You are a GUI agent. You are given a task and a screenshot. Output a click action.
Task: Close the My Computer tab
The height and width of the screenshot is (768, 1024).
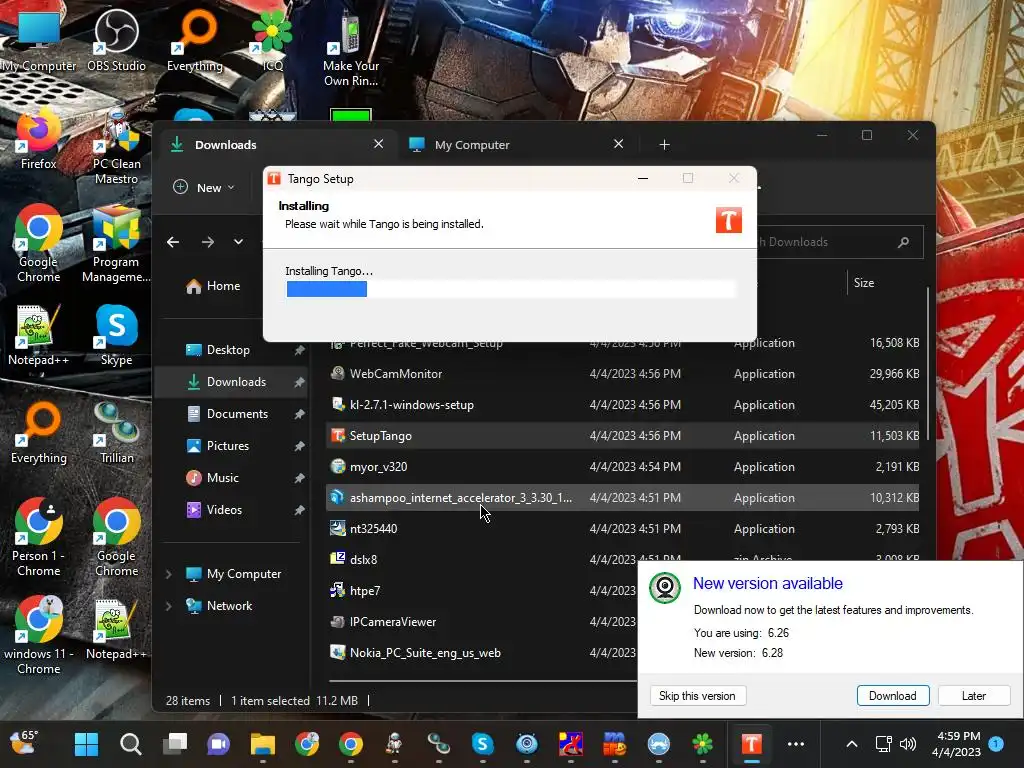(x=618, y=144)
